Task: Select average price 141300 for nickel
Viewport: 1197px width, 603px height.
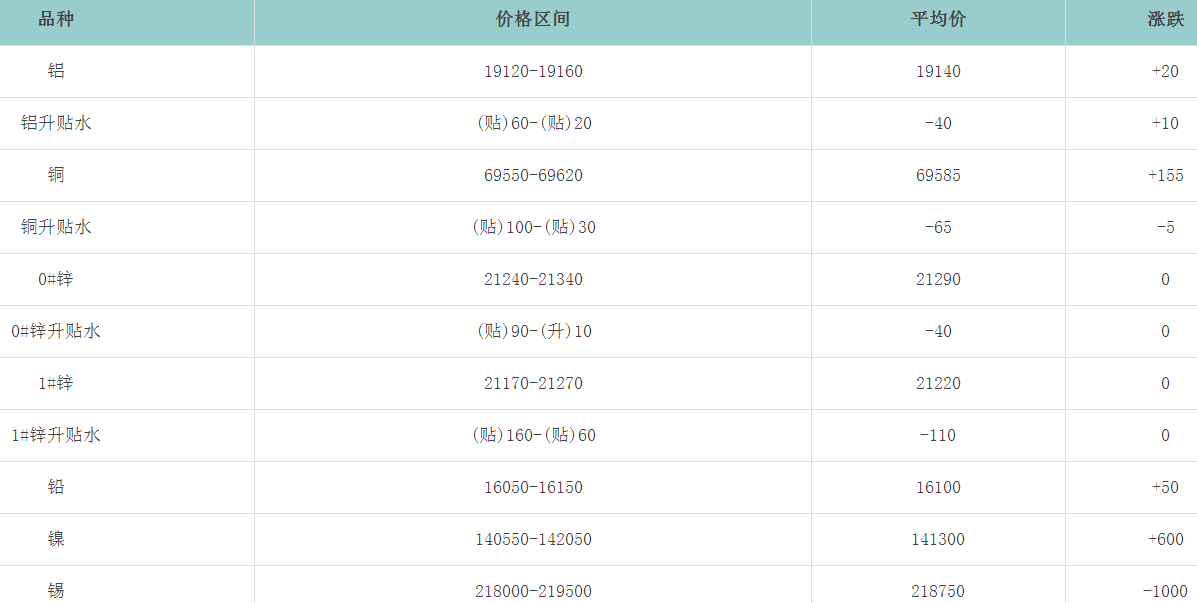Action: click(938, 540)
